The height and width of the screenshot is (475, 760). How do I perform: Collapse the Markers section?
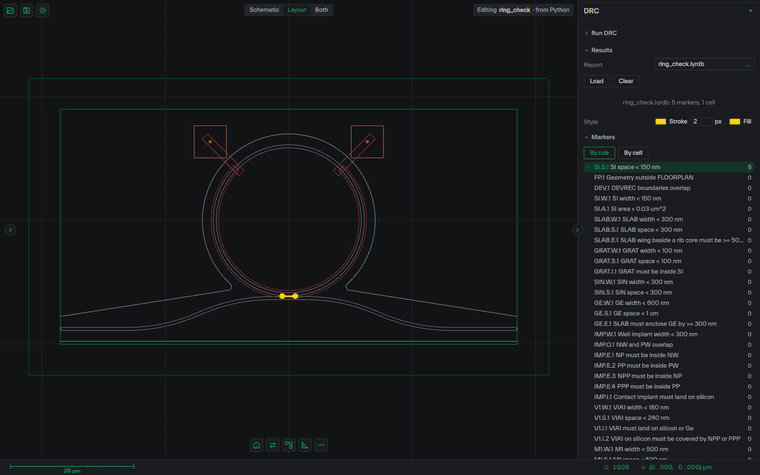600,137
